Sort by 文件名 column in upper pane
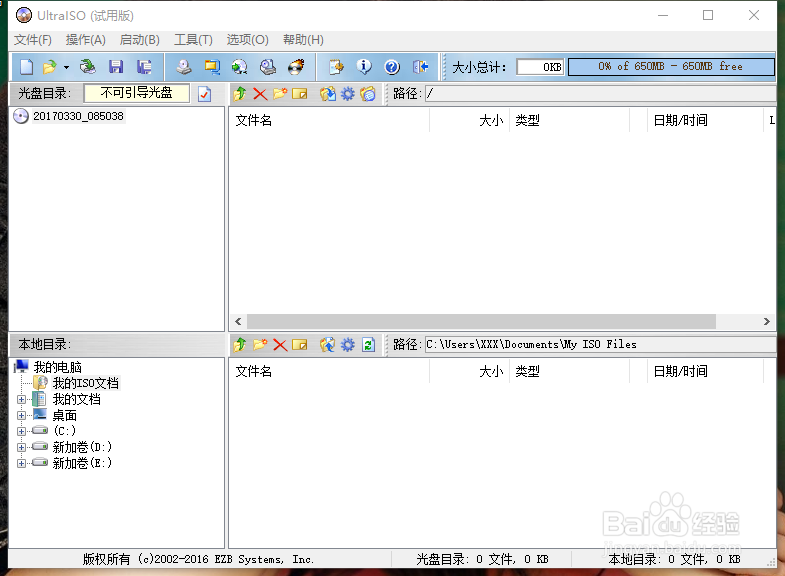 [329, 120]
